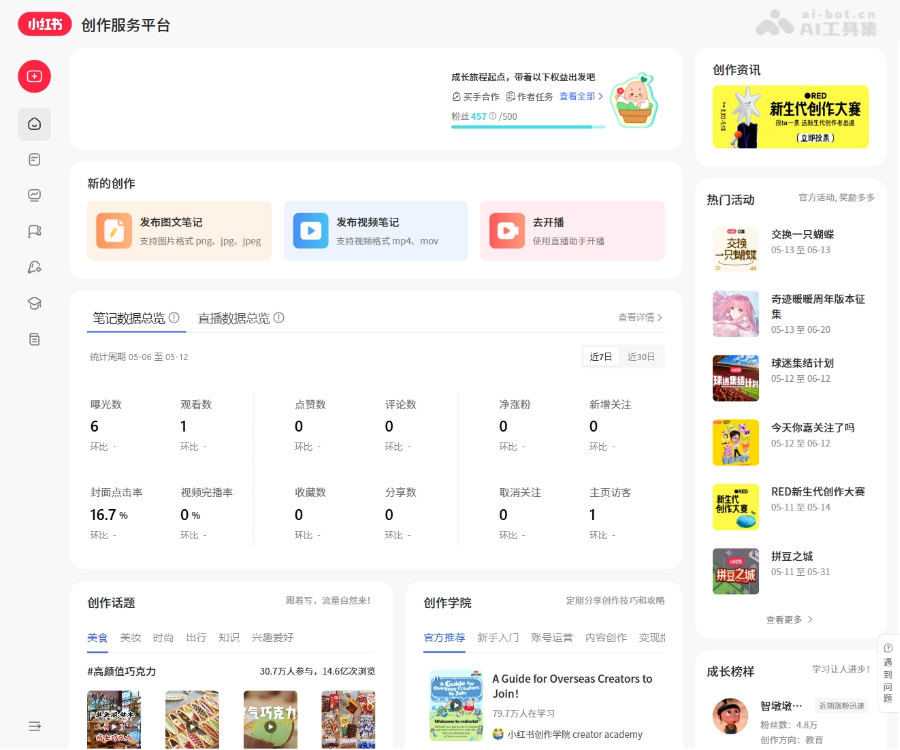
Task: Click info icon beside 直播数据总览
Action: click(x=279, y=317)
